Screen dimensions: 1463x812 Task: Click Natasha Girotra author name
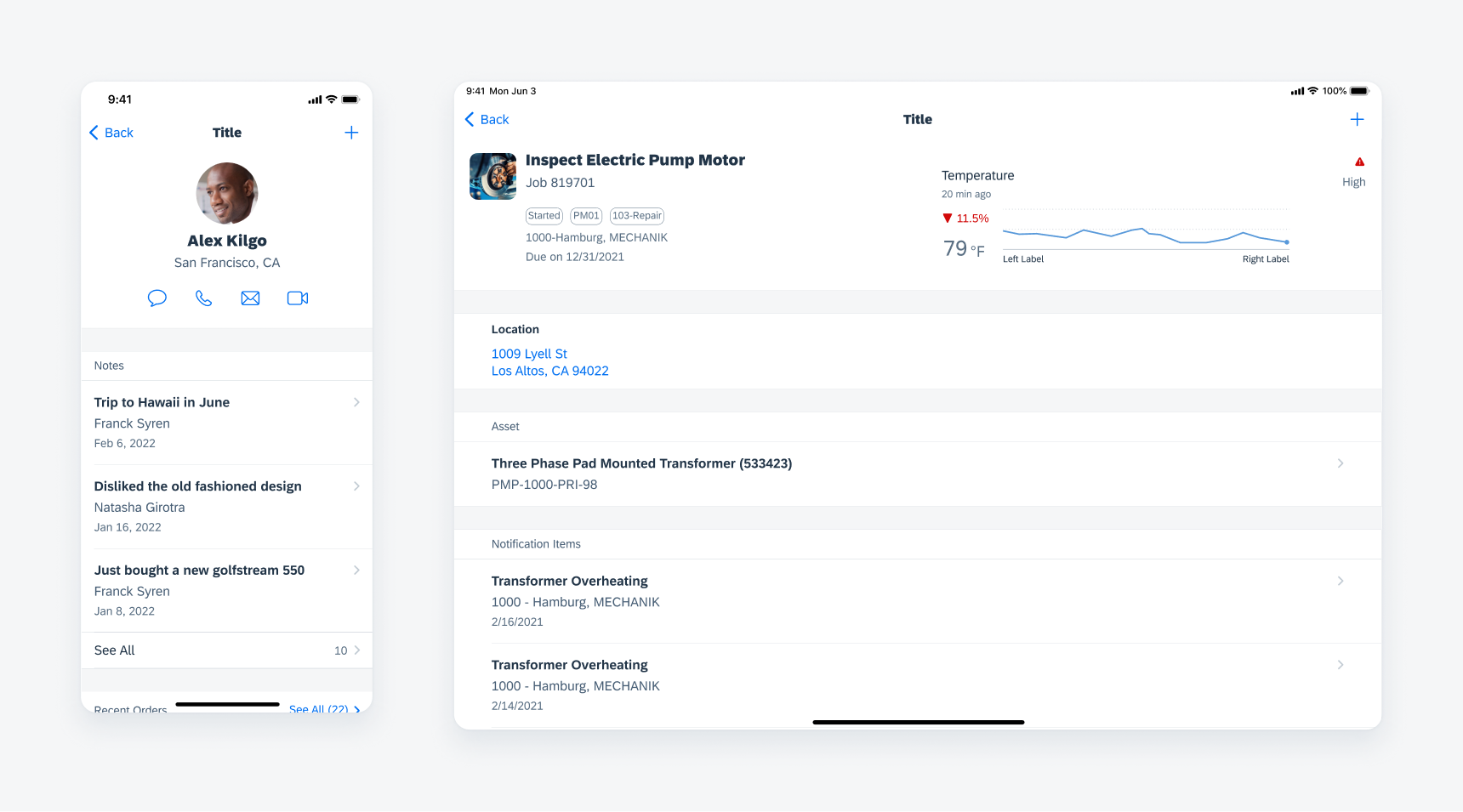click(139, 508)
